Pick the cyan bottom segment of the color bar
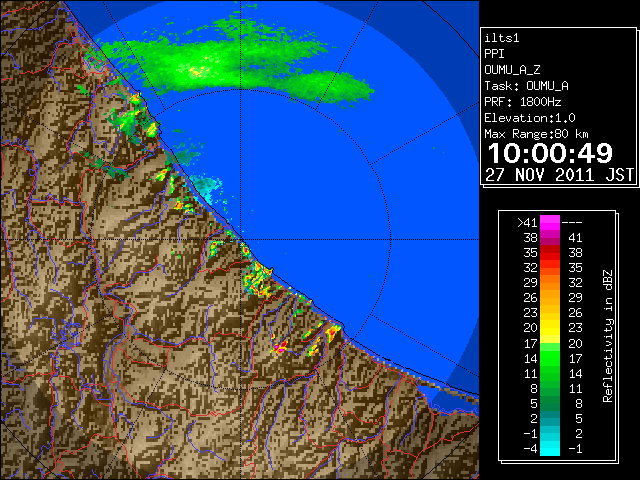Image resolution: width=640 pixels, height=480 pixels. point(550,448)
